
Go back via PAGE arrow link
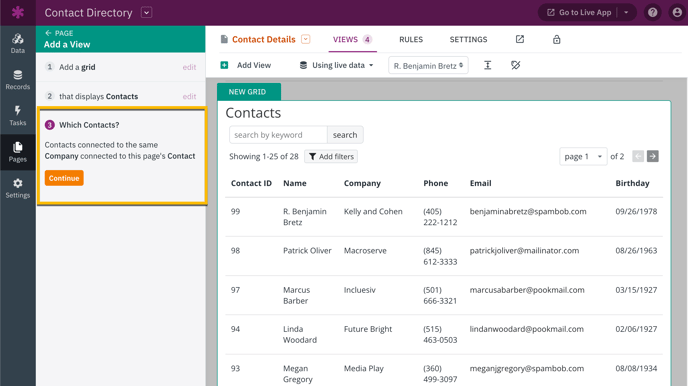[59, 33]
